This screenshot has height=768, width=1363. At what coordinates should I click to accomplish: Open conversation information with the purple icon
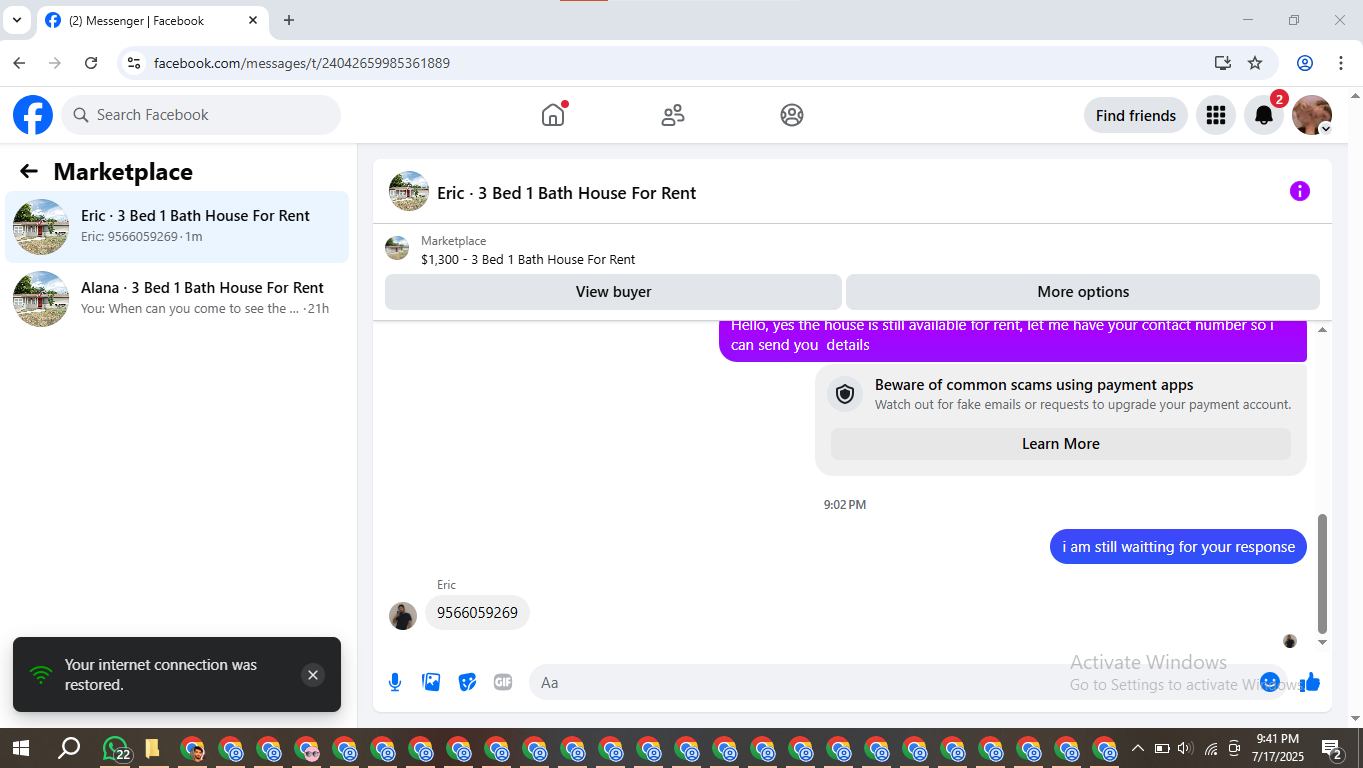1300,191
